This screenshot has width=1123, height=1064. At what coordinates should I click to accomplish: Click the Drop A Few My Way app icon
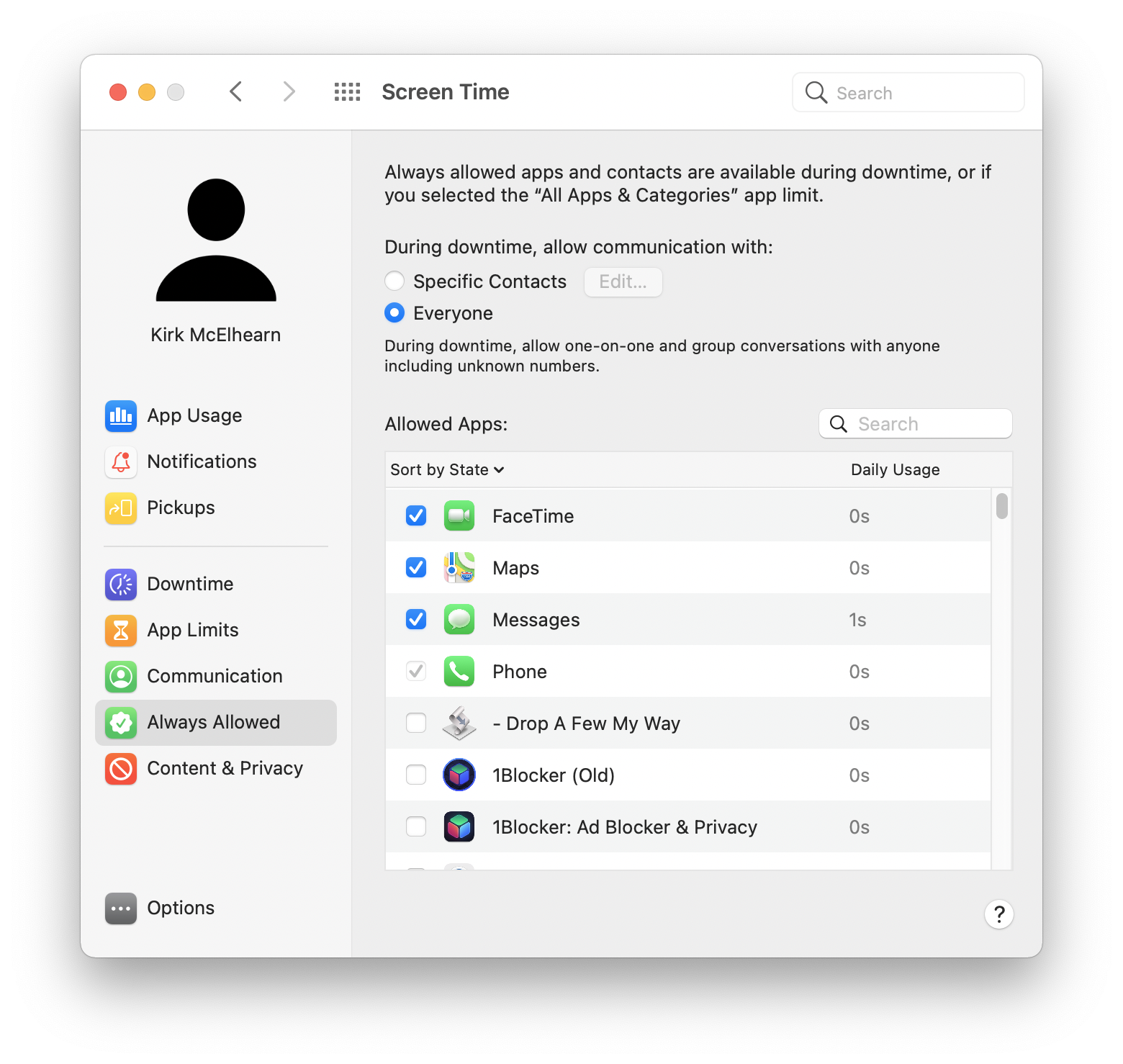[x=459, y=723]
